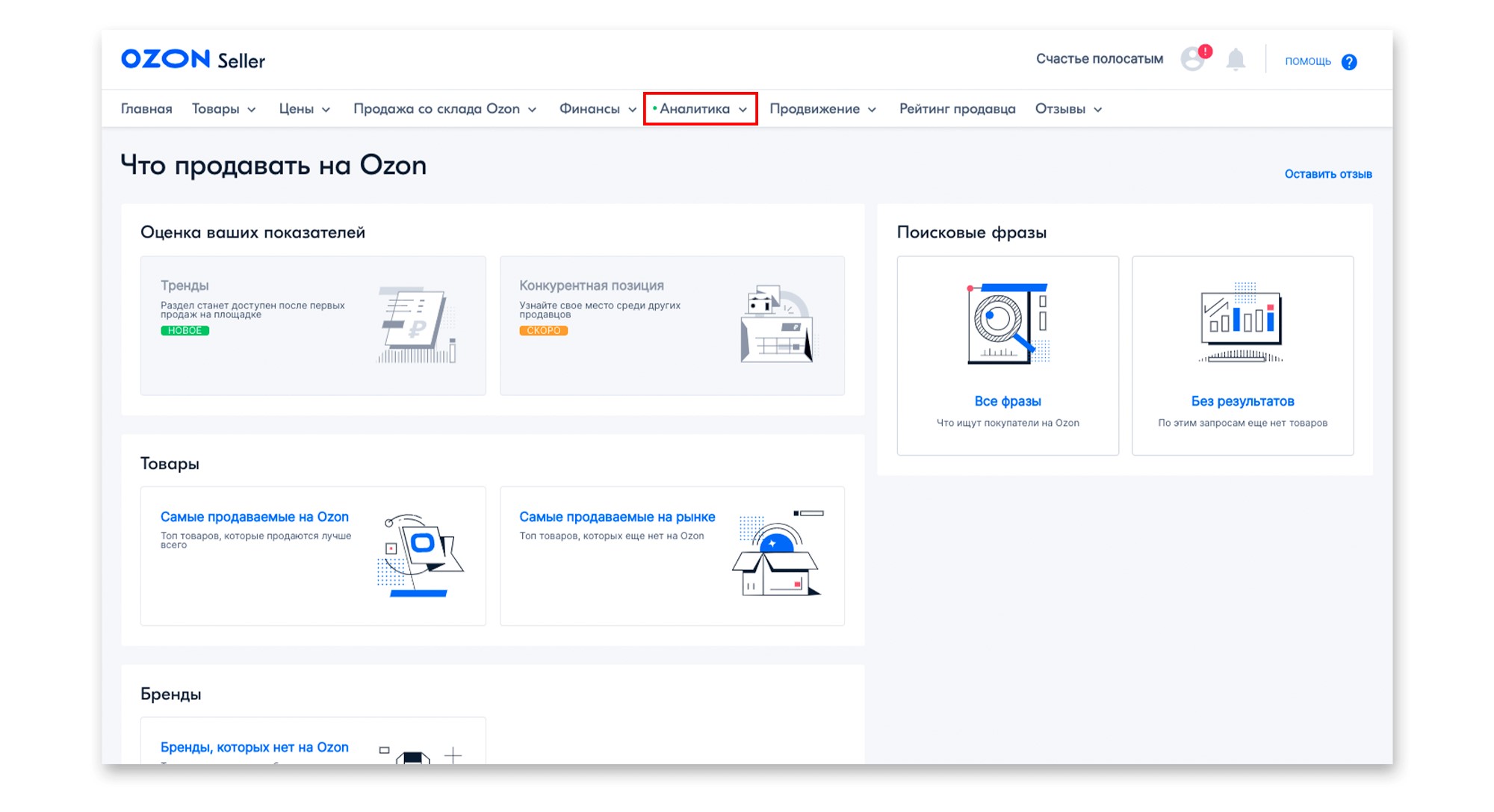Click the Что продавать на Ozon heading
This screenshot has width=1494, height=812.
pos(273,165)
